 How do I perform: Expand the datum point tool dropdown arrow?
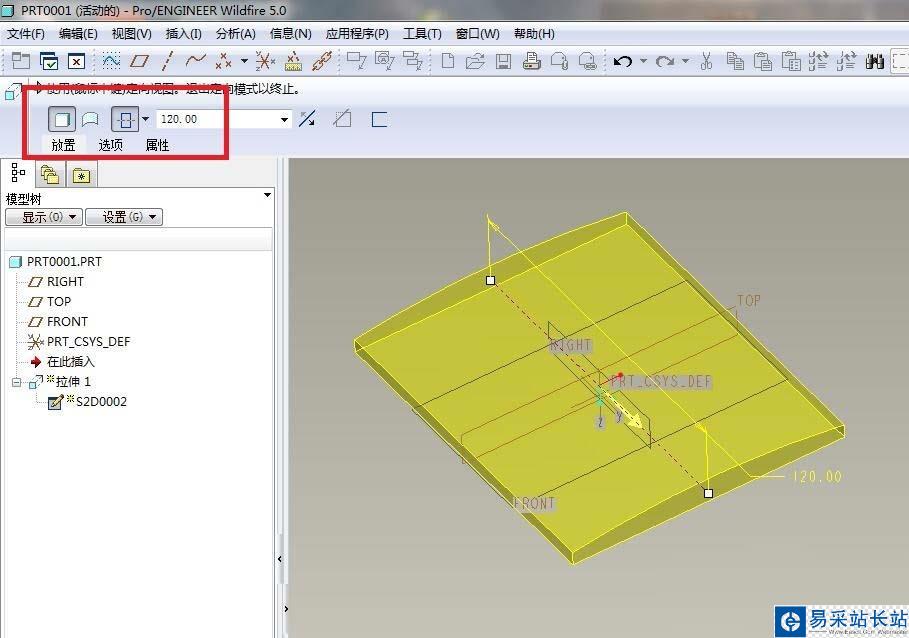click(244, 60)
